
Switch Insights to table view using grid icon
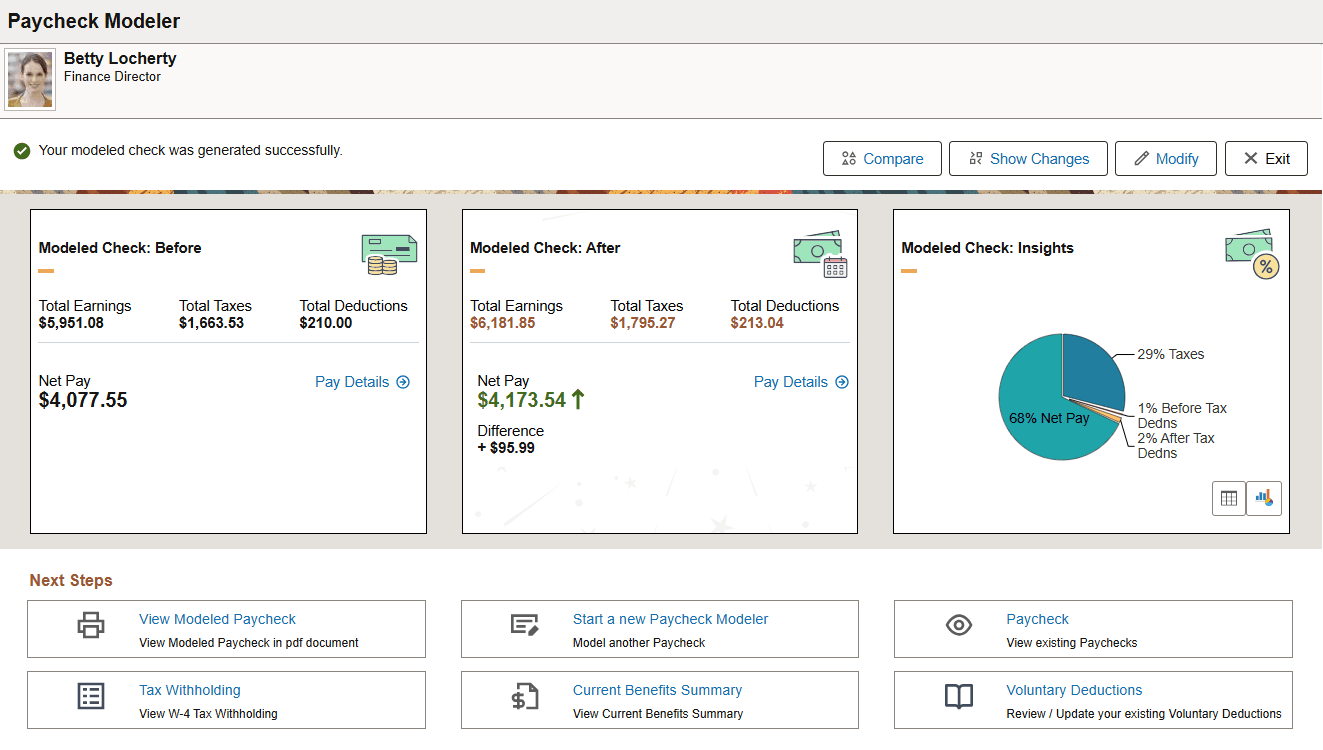(1228, 497)
